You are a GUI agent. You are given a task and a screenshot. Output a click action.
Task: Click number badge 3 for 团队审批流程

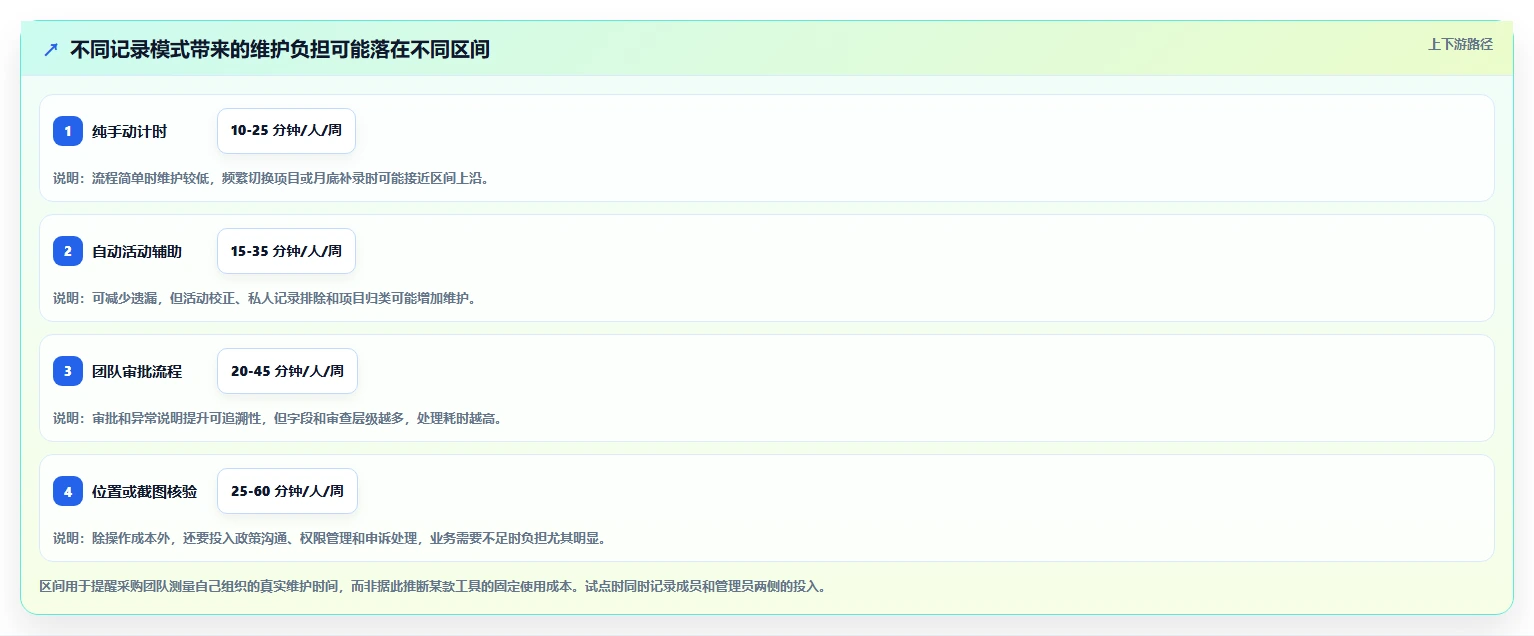tap(68, 371)
